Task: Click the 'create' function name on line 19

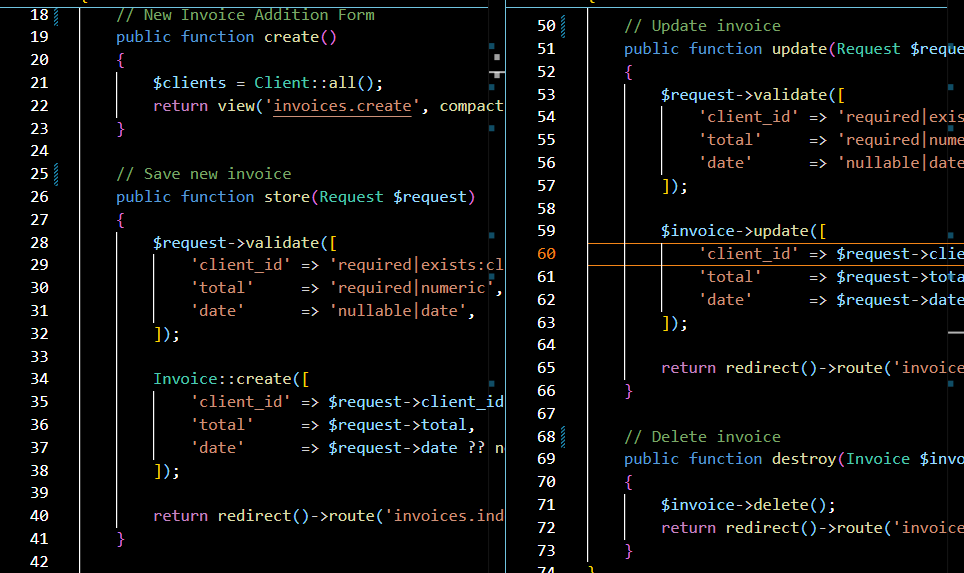Action: click(291, 37)
